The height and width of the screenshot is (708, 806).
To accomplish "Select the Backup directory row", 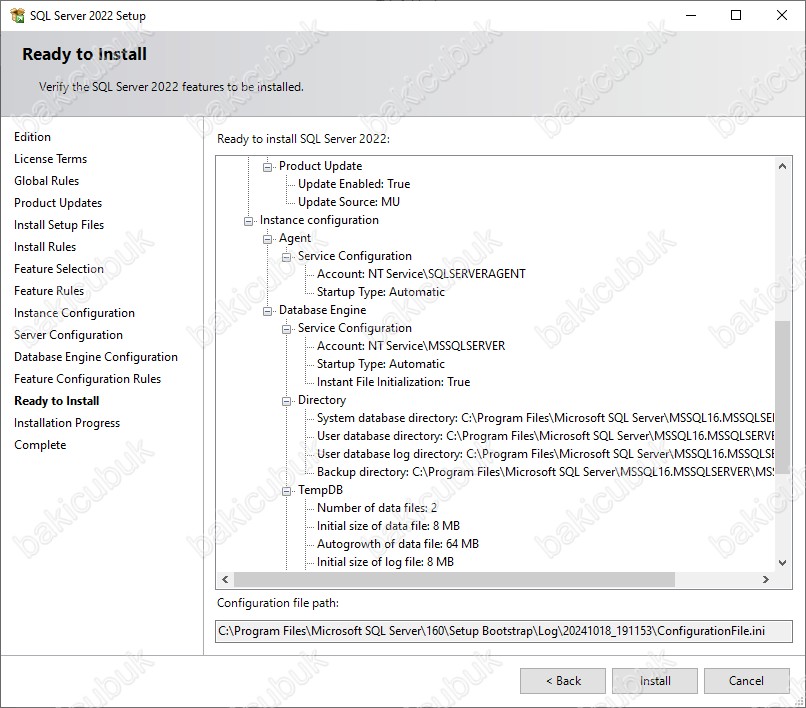I will click(x=545, y=472).
